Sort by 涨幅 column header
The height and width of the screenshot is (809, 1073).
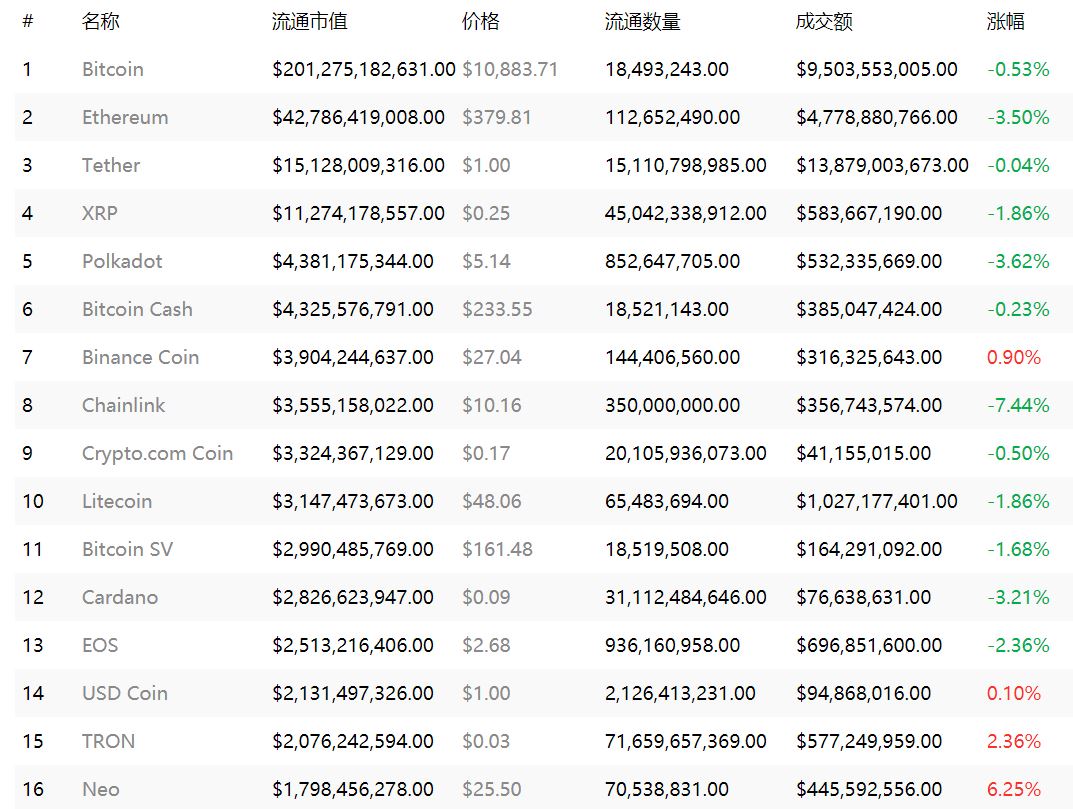(1005, 21)
